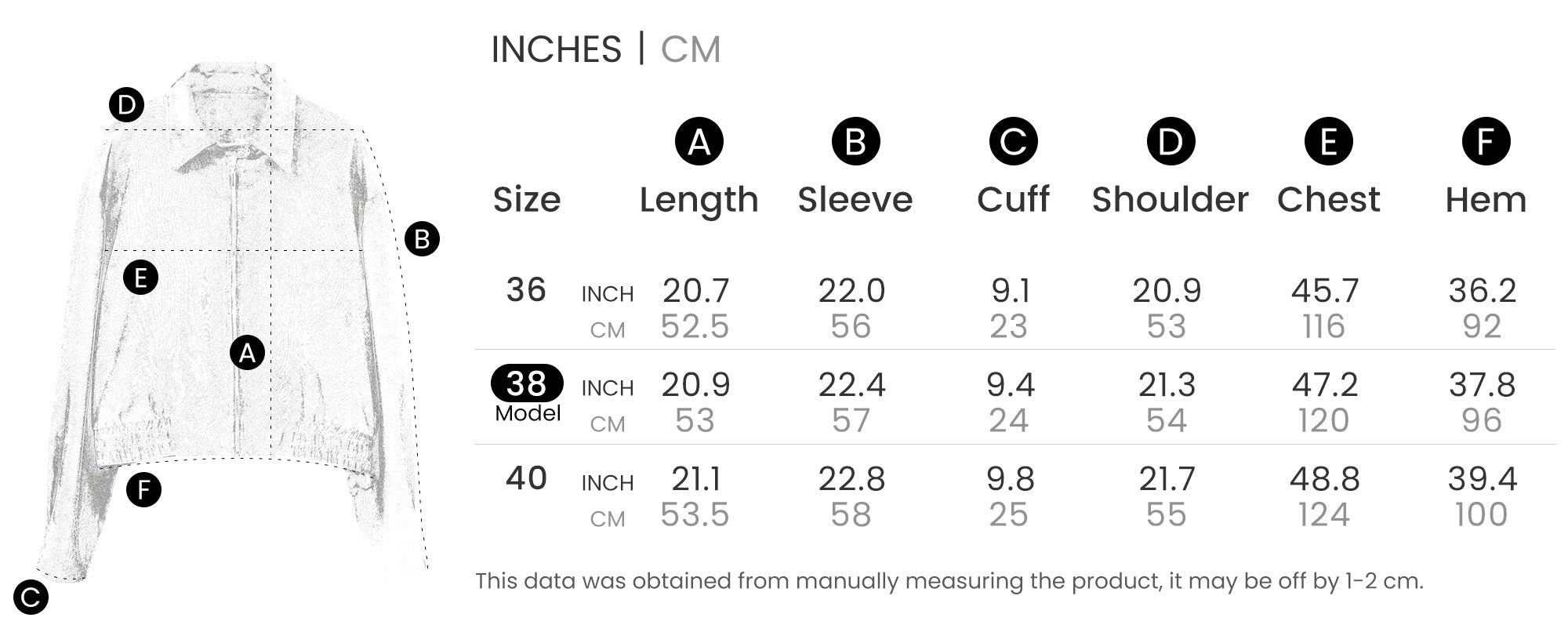Click the Size column header
Screen dimensions: 1568x632
tap(526, 200)
